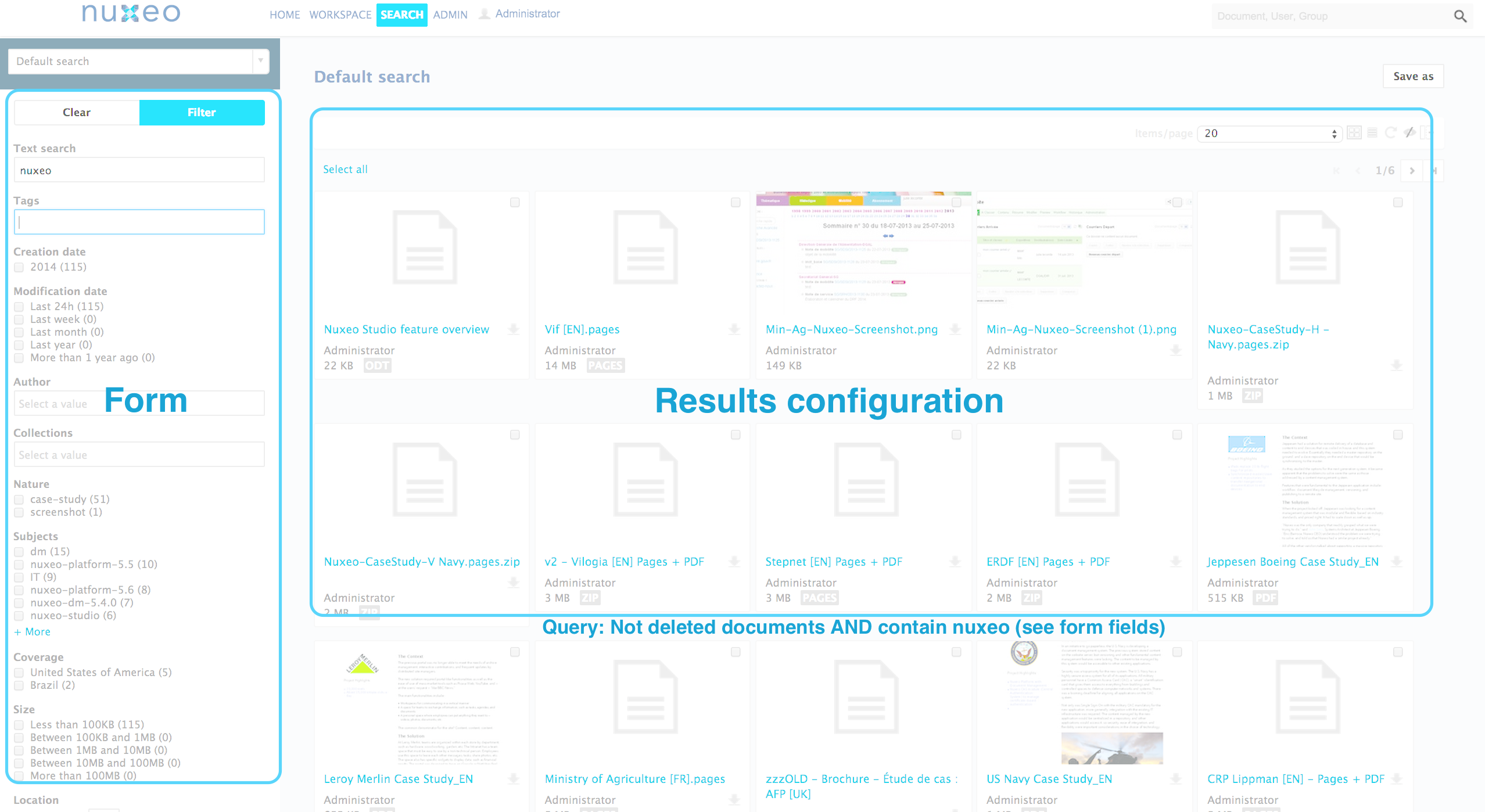Focus the Text search field
1485x812 pixels.
point(139,170)
